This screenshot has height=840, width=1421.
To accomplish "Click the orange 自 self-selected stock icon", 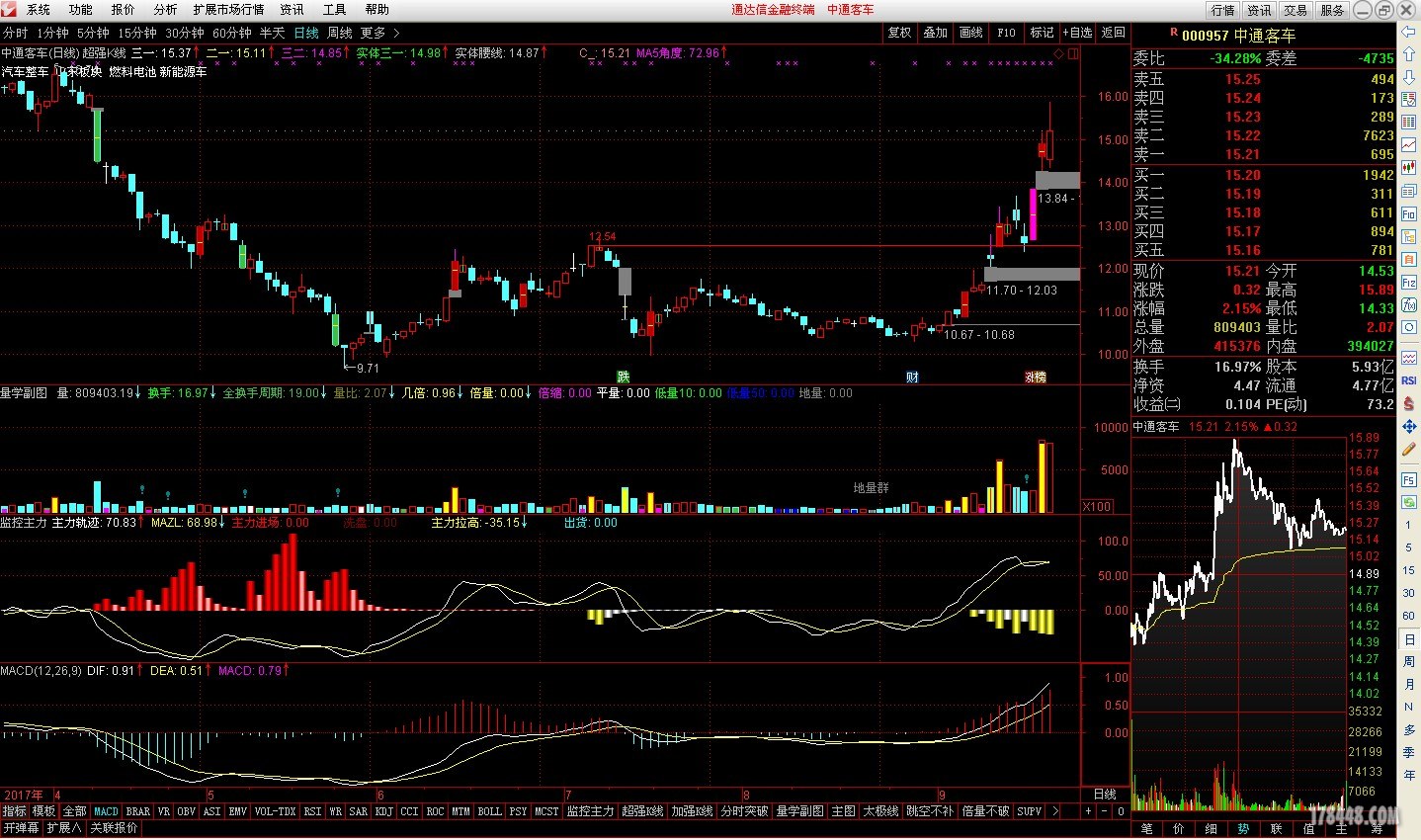I will (x=1409, y=259).
